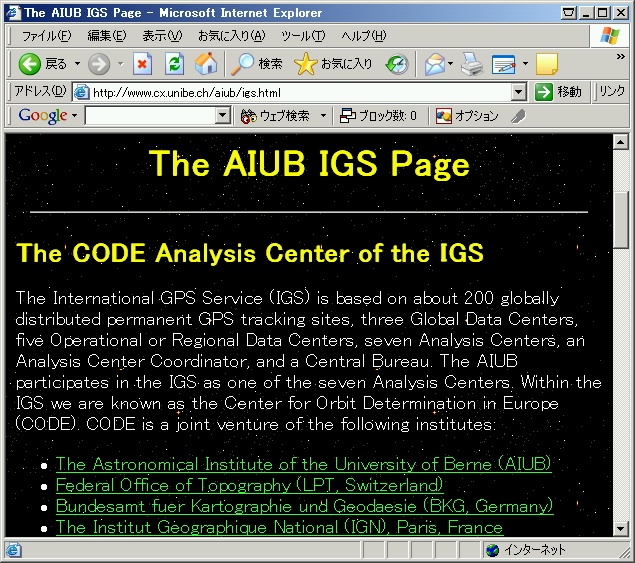This screenshot has width=635, height=563.
Task: Go to Home page icon
Action: coord(206,64)
